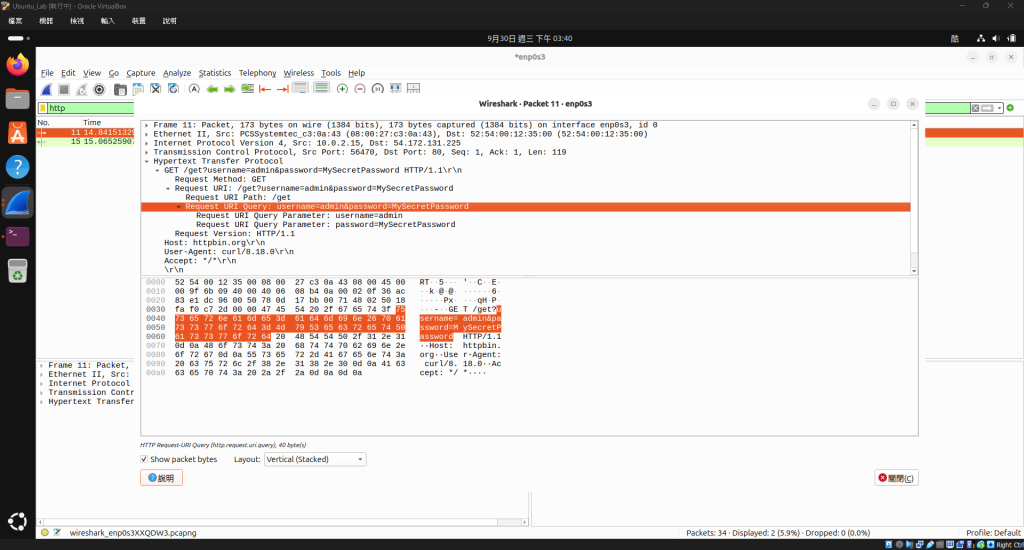This screenshot has width=1024, height=550.
Task: Click Profile: Default in status bar
Action: (x=993, y=532)
